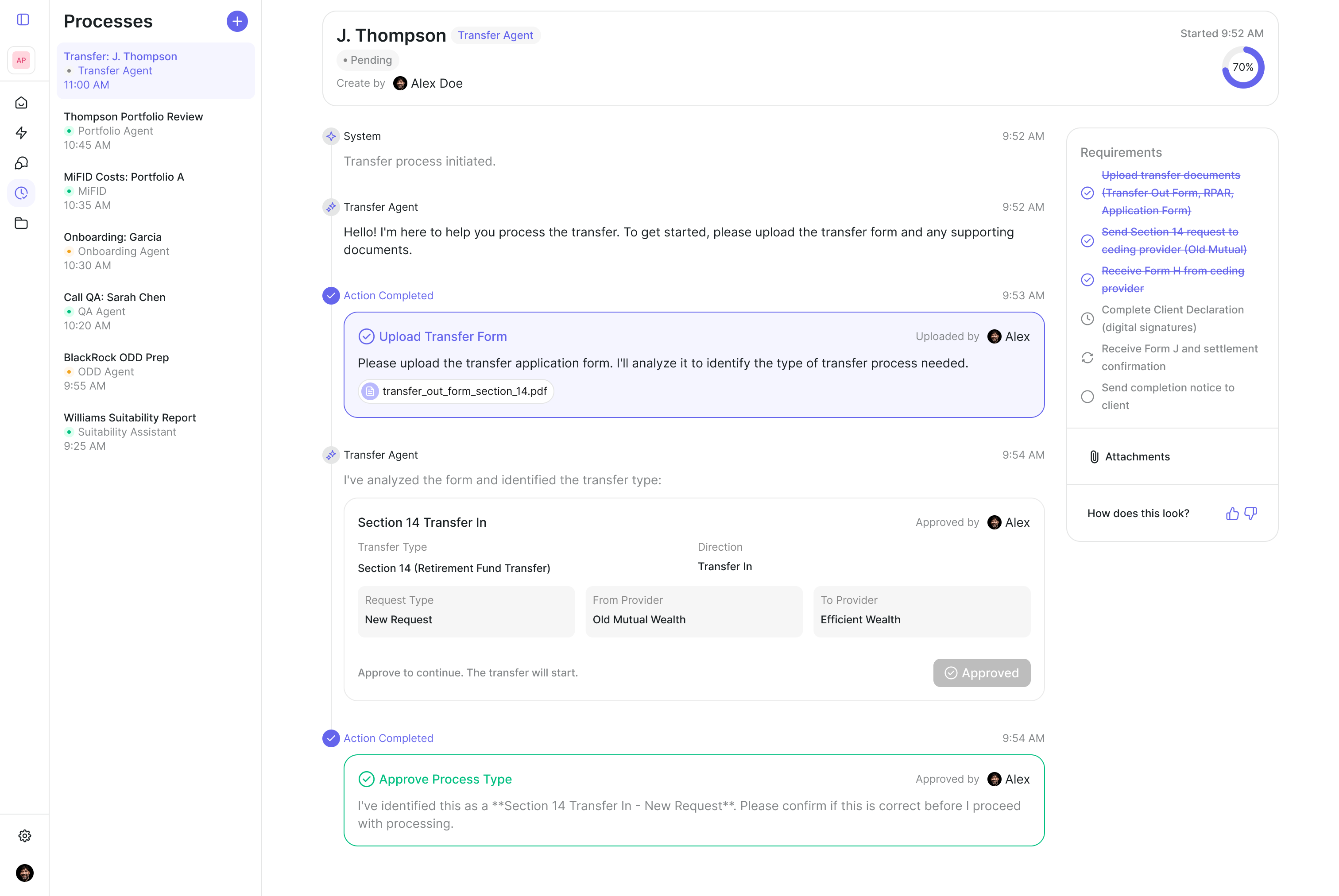This screenshot has height=896, width=1339.
Task: Toggle the Receive Form J sync status
Action: (1087, 358)
